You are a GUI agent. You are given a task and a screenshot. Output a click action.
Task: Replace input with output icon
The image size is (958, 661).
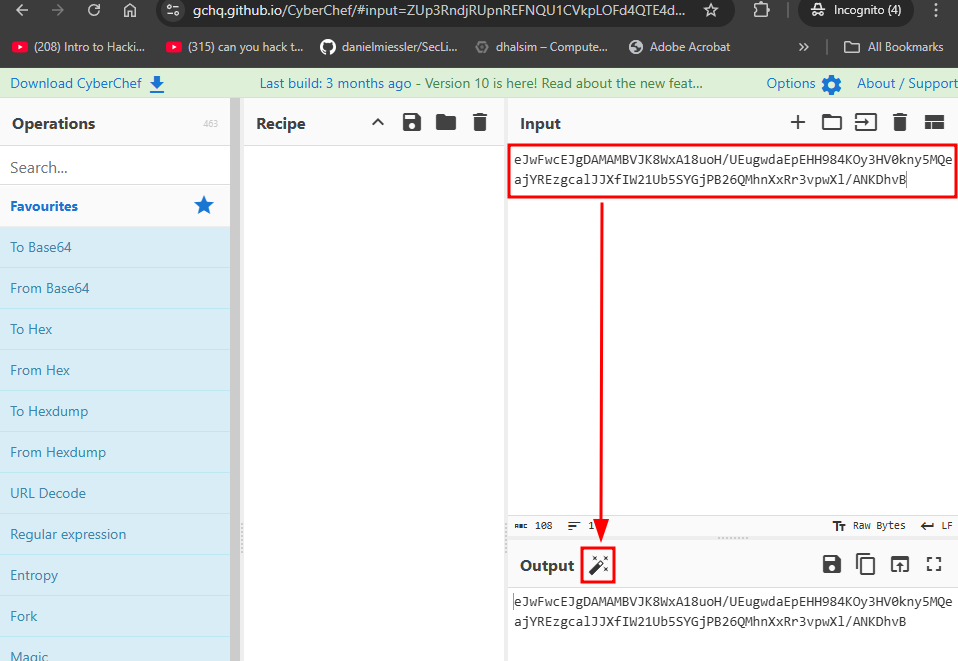click(900, 565)
